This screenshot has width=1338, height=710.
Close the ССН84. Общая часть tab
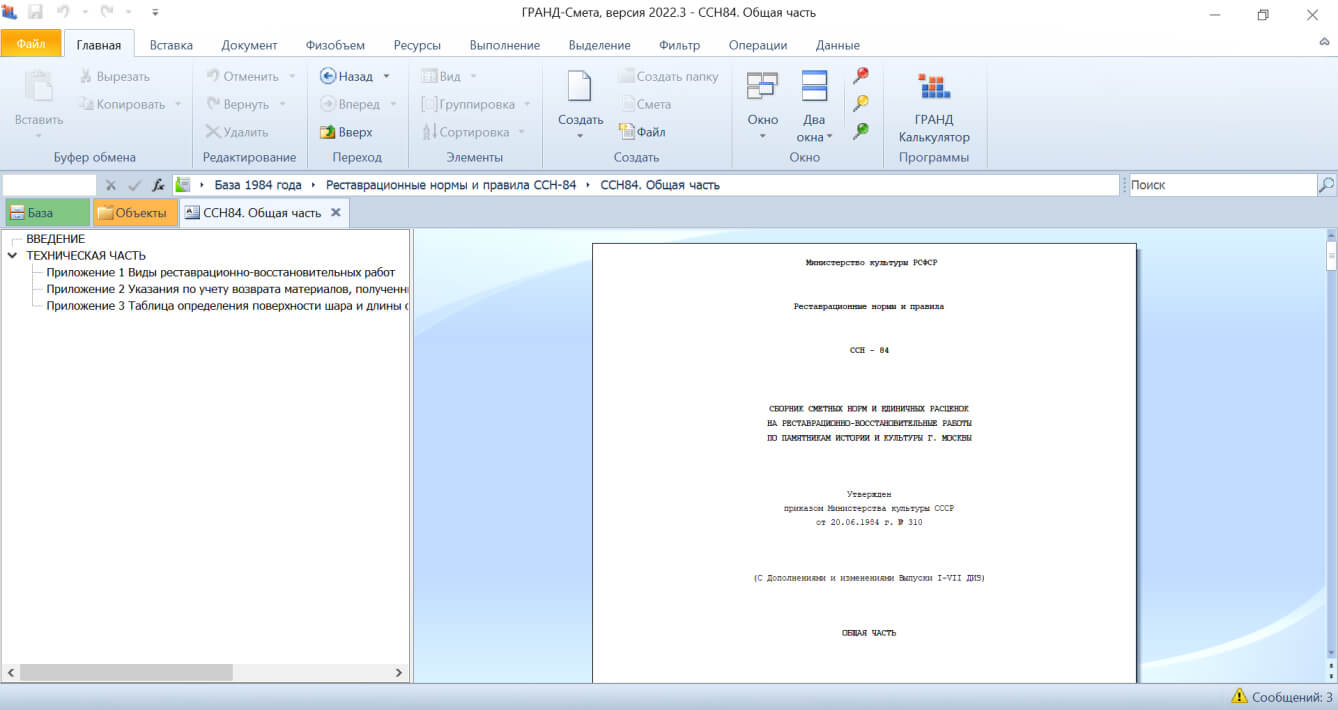point(336,212)
